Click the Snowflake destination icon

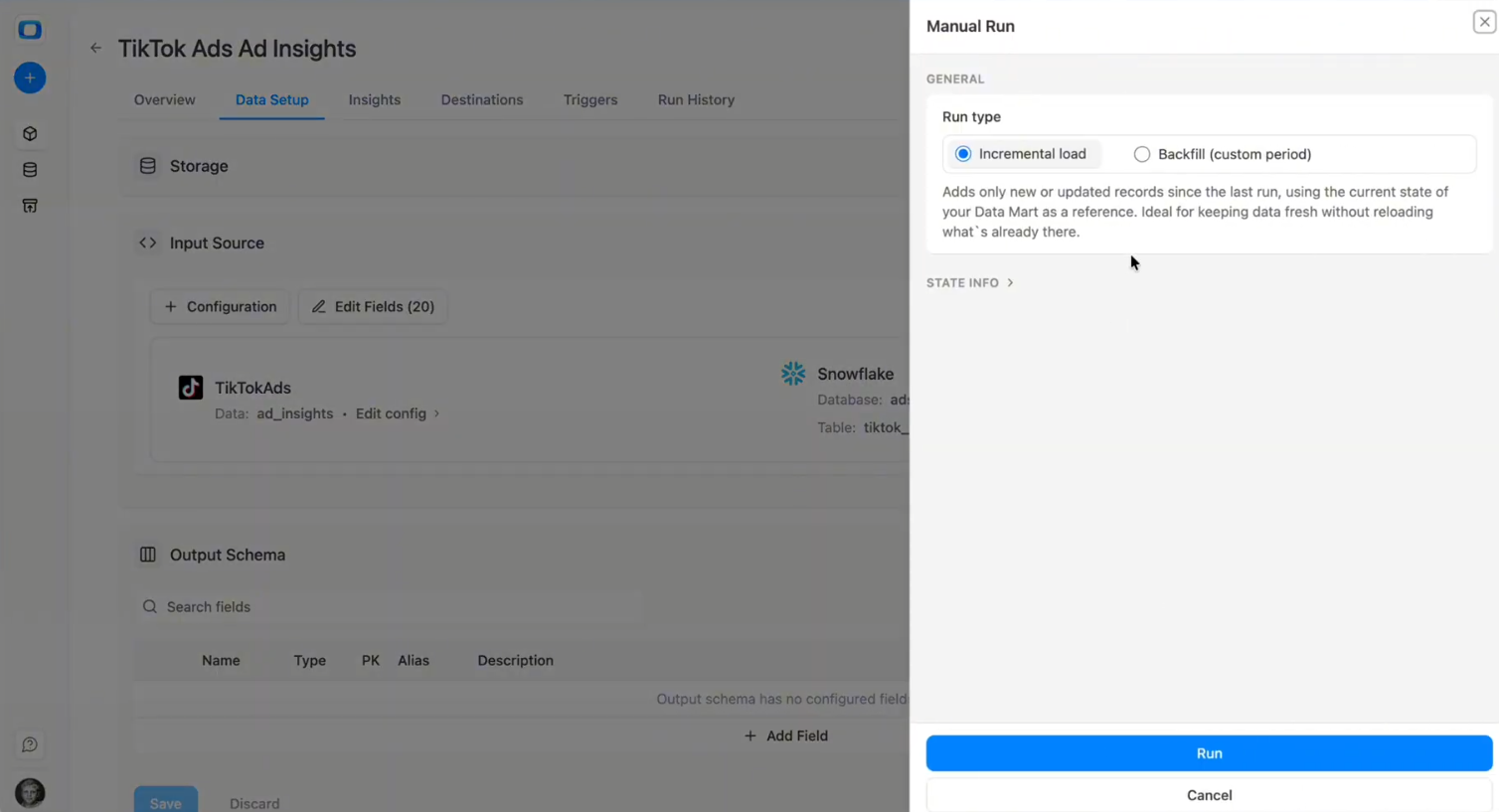coord(792,374)
